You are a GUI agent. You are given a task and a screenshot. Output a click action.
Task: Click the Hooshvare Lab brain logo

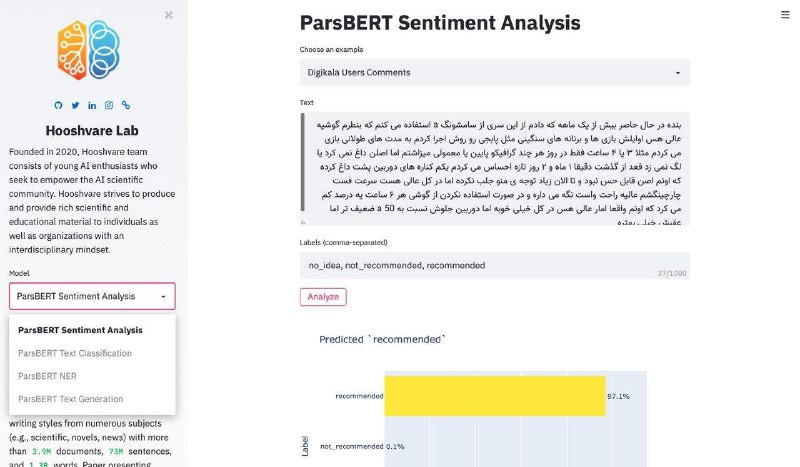[89, 50]
